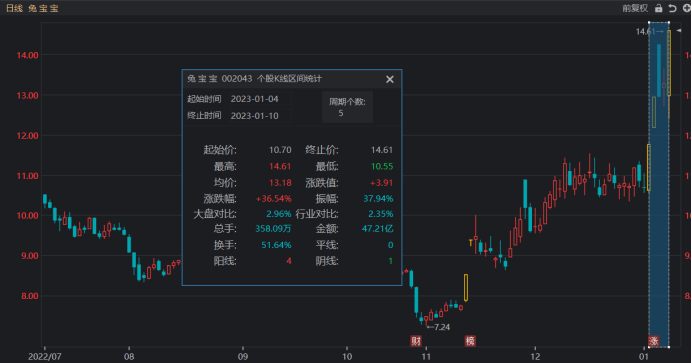Click the 起始价 value 10.70
This screenshot has width=692, height=363.
(x=280, y=150)
